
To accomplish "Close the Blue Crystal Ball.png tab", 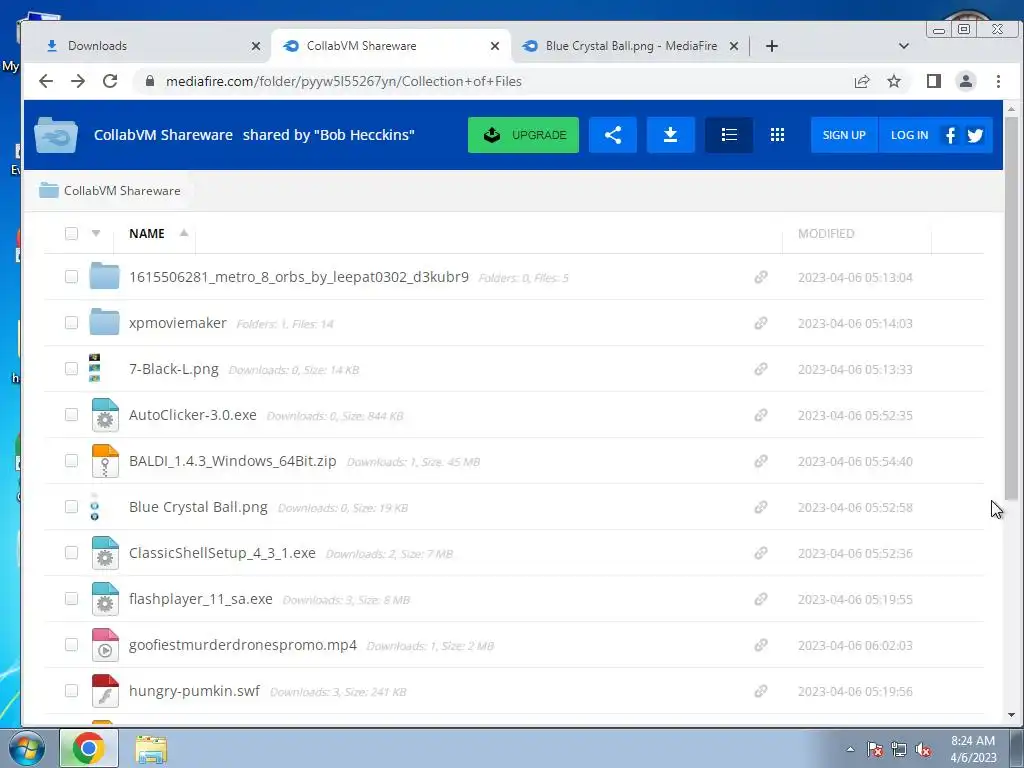I will (x=734, y=46).
